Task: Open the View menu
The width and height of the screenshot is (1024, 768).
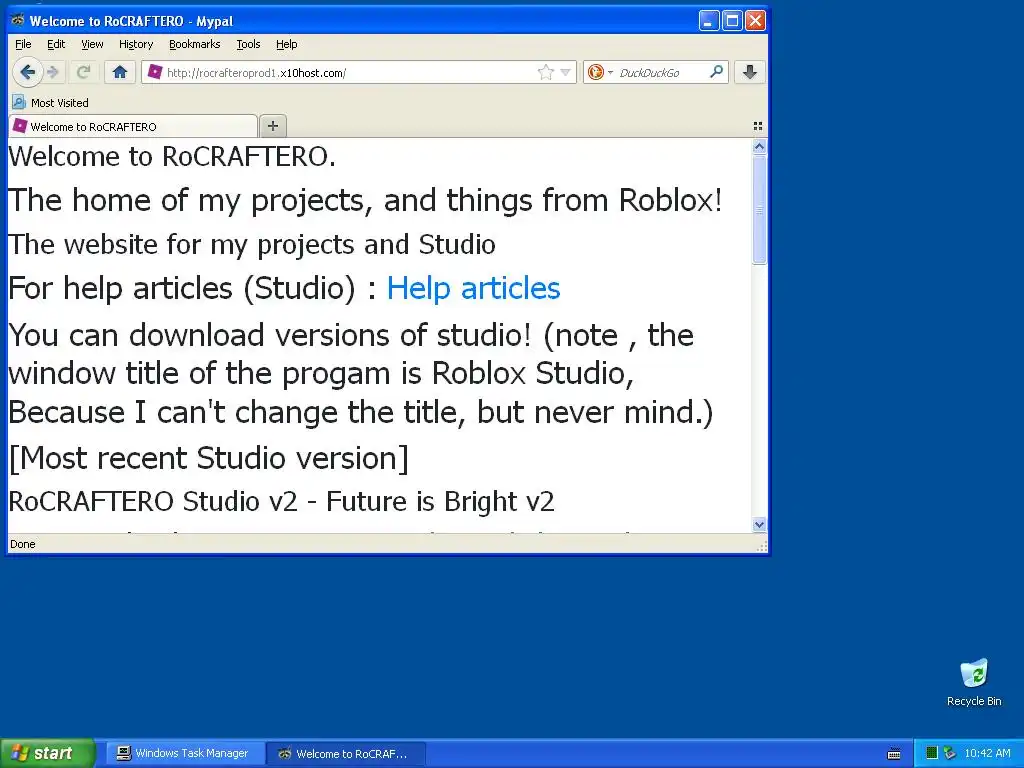Action: point(92,44)
